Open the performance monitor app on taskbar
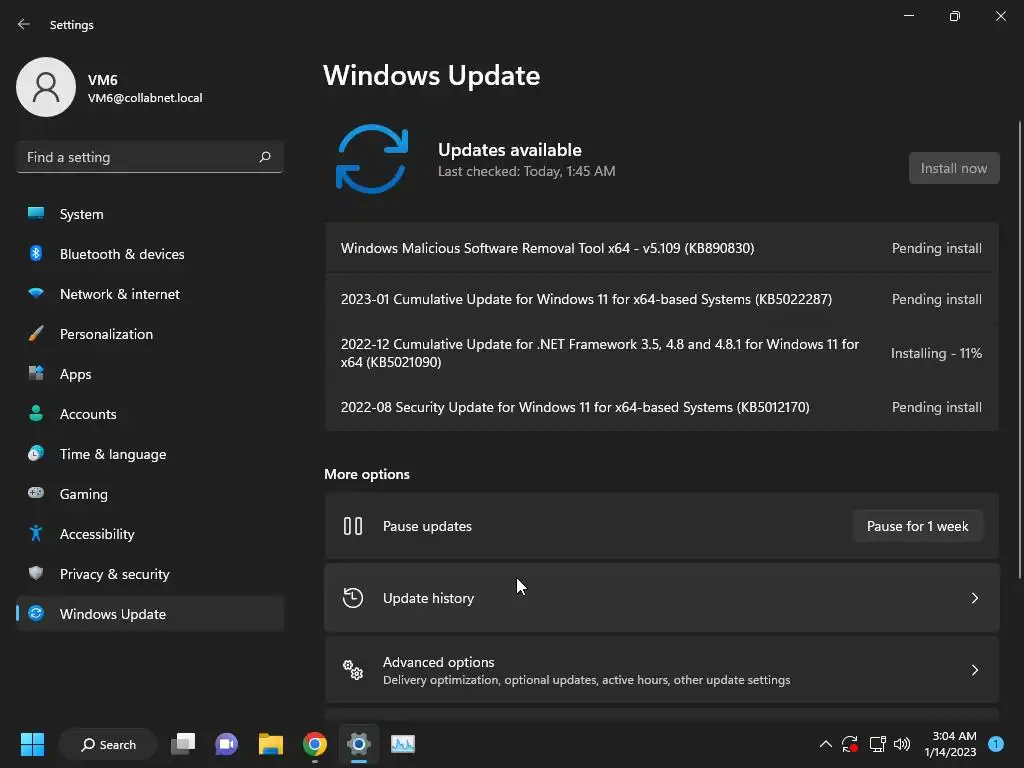This screenshot has width=1024, height=768. coord(403,744)
